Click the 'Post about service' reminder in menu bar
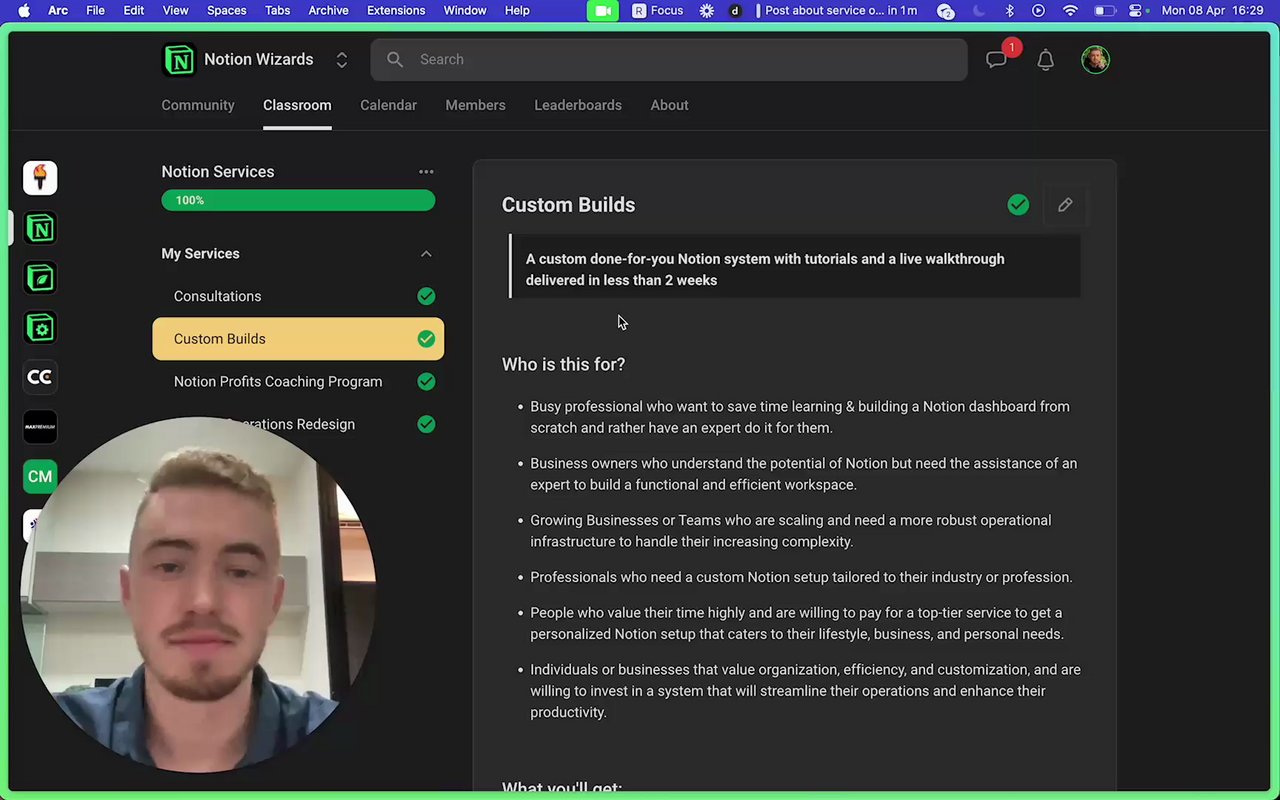The width and height of the screenshot is (1280, 800). pyautogui.click(x=837, y=11)
